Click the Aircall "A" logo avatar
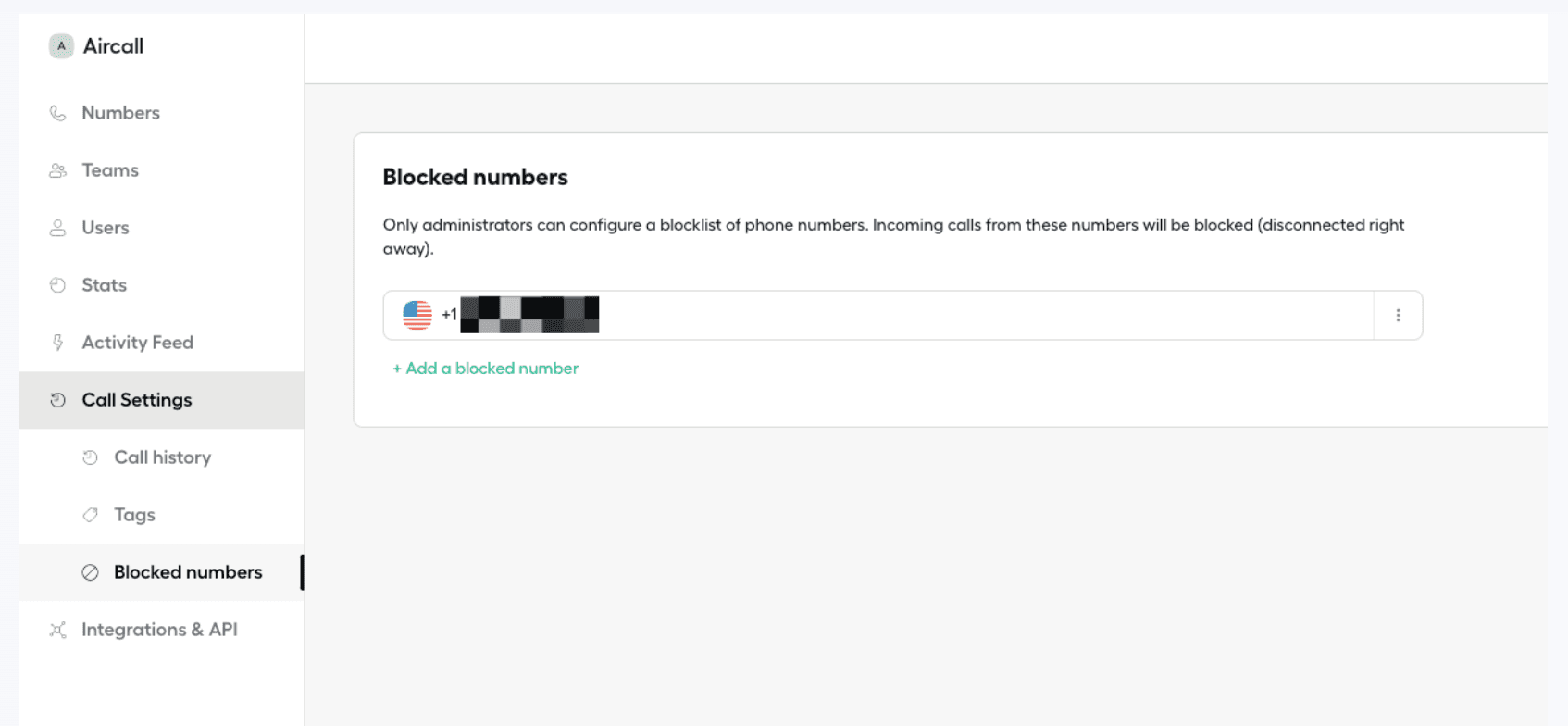This screenshot has height=726, width=1568. coord(61,46)
